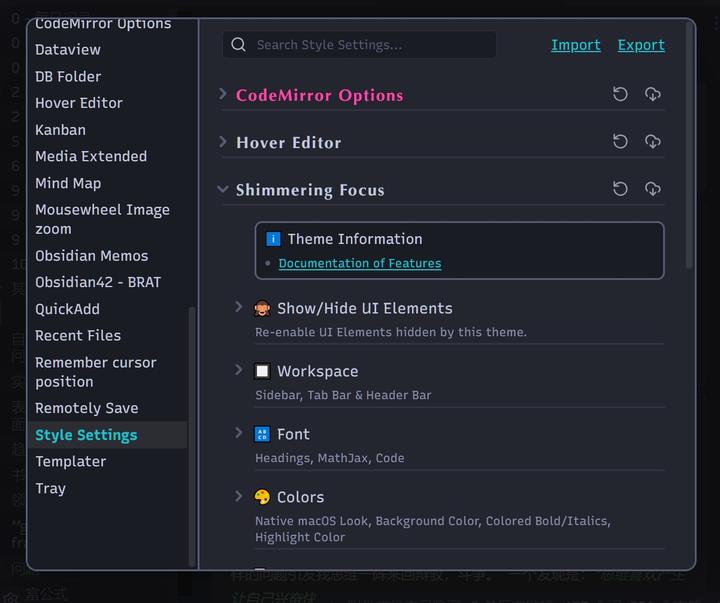
Task: Switch to Remotely Save settings tab
Action: (86, 408)
